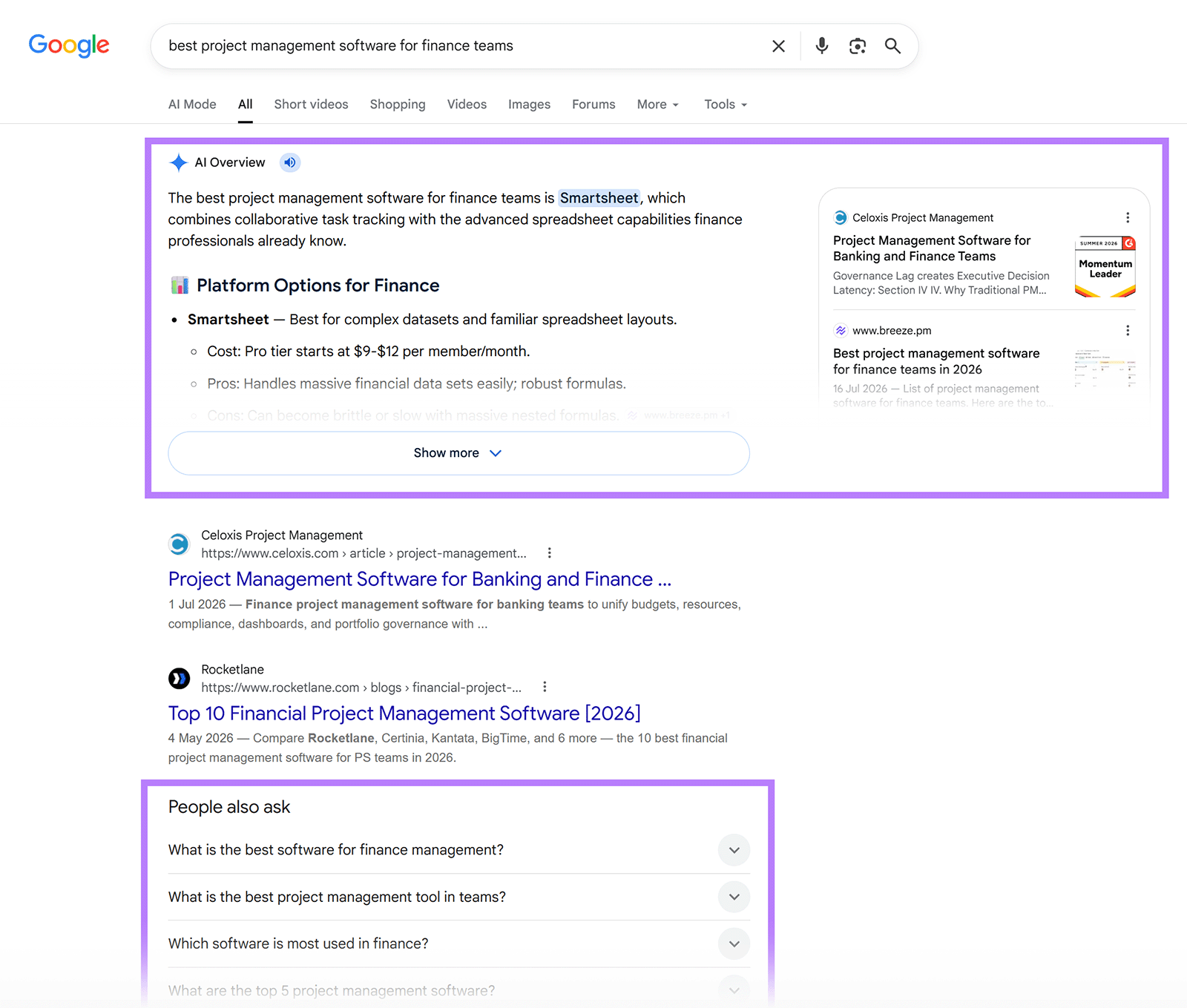Viewport: 1187px width, 1008px height.
Task: Open options menu for the breeze.pm source card
Action: click(x=1128, y=330)
